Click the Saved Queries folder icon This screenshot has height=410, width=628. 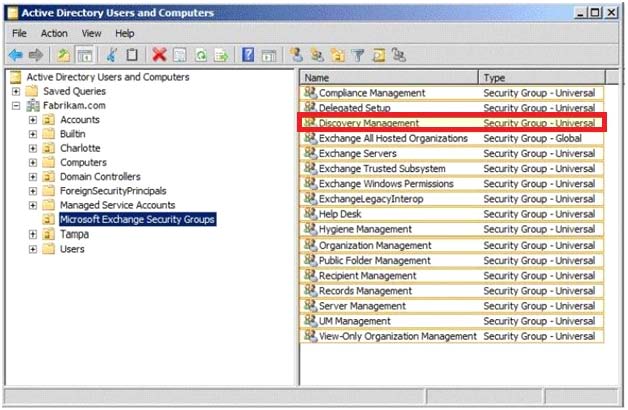coord(32,91)
